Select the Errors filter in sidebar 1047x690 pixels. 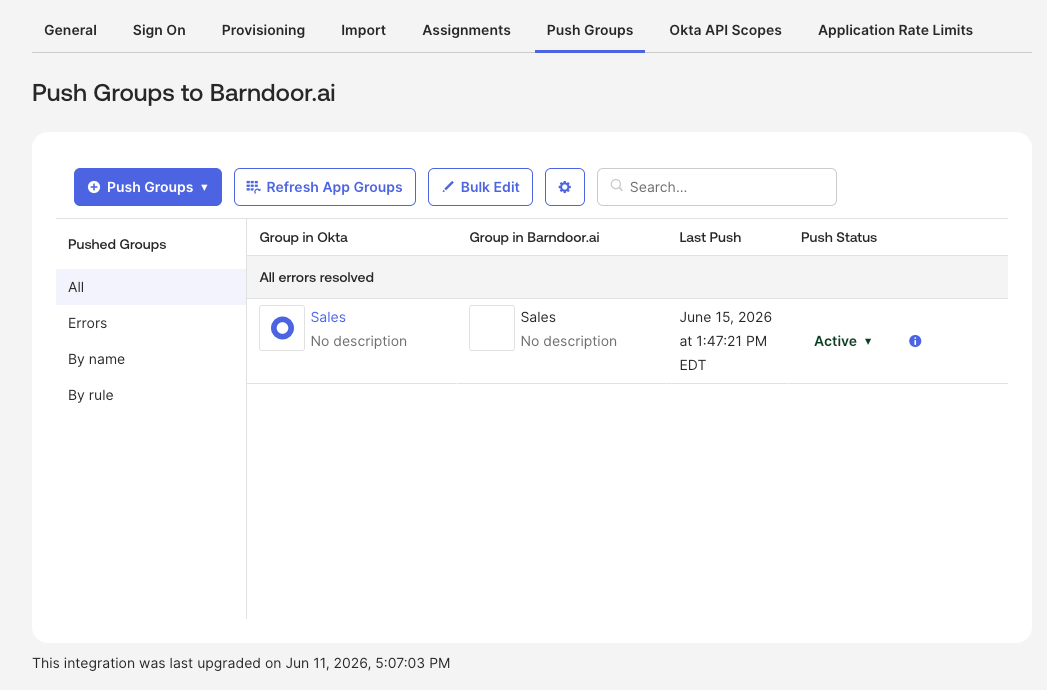pyautogui.click(x=151, y=323)
